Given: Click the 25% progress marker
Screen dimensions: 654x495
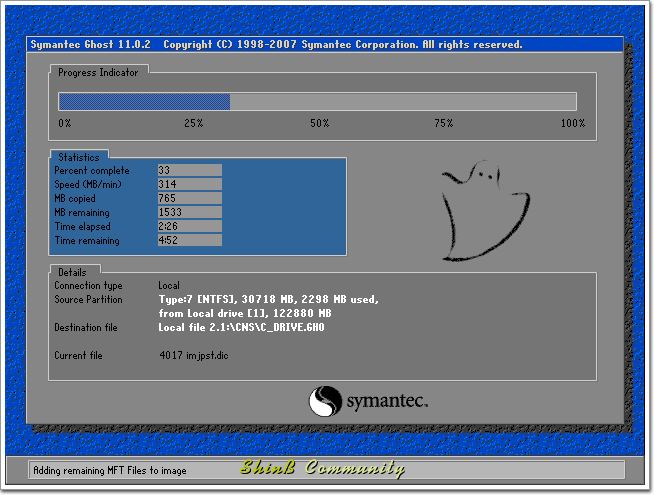Looking at the screenshot, I should point(194,123).
